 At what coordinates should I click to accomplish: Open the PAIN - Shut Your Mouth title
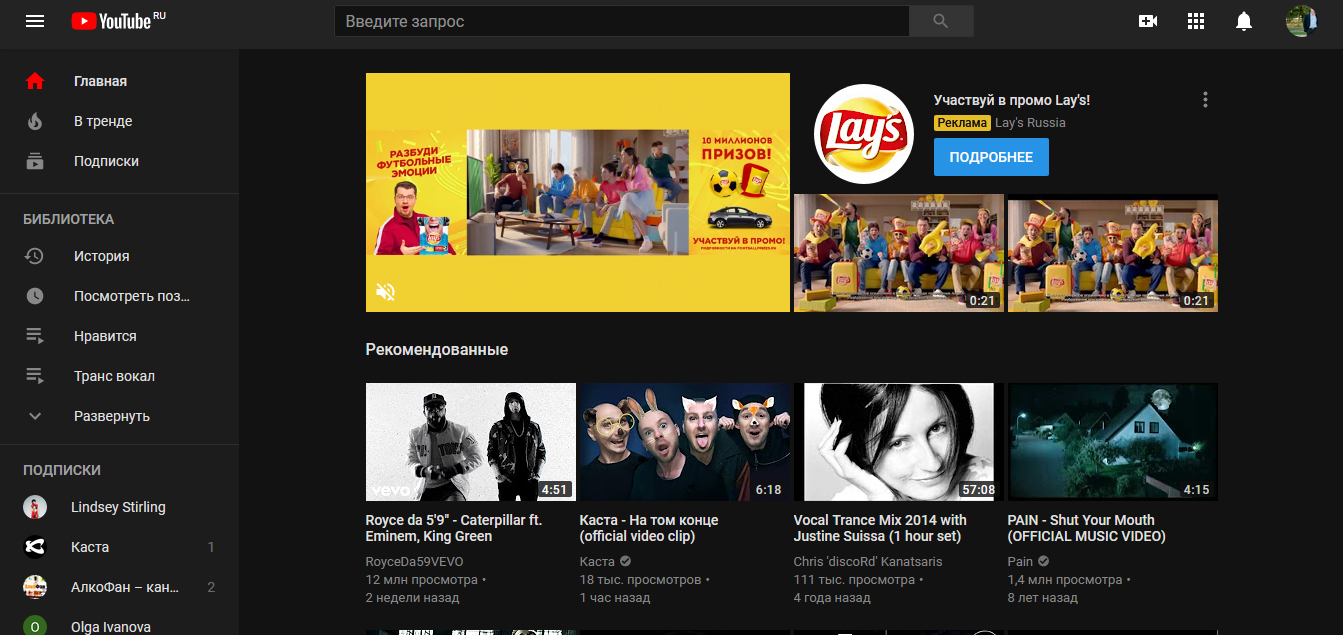[x=1087, y=528]
